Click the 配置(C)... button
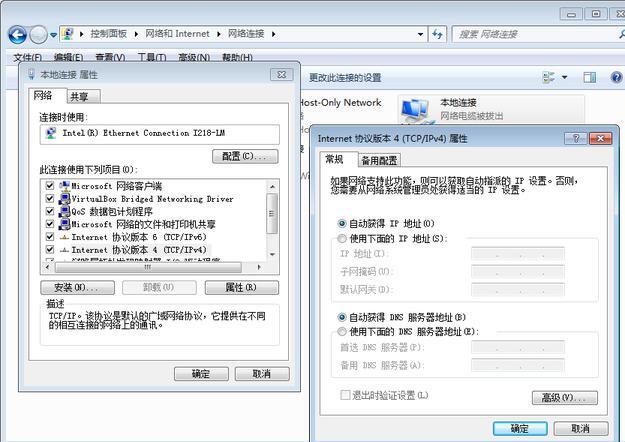625x442 pixels. (x=245, y=156)
